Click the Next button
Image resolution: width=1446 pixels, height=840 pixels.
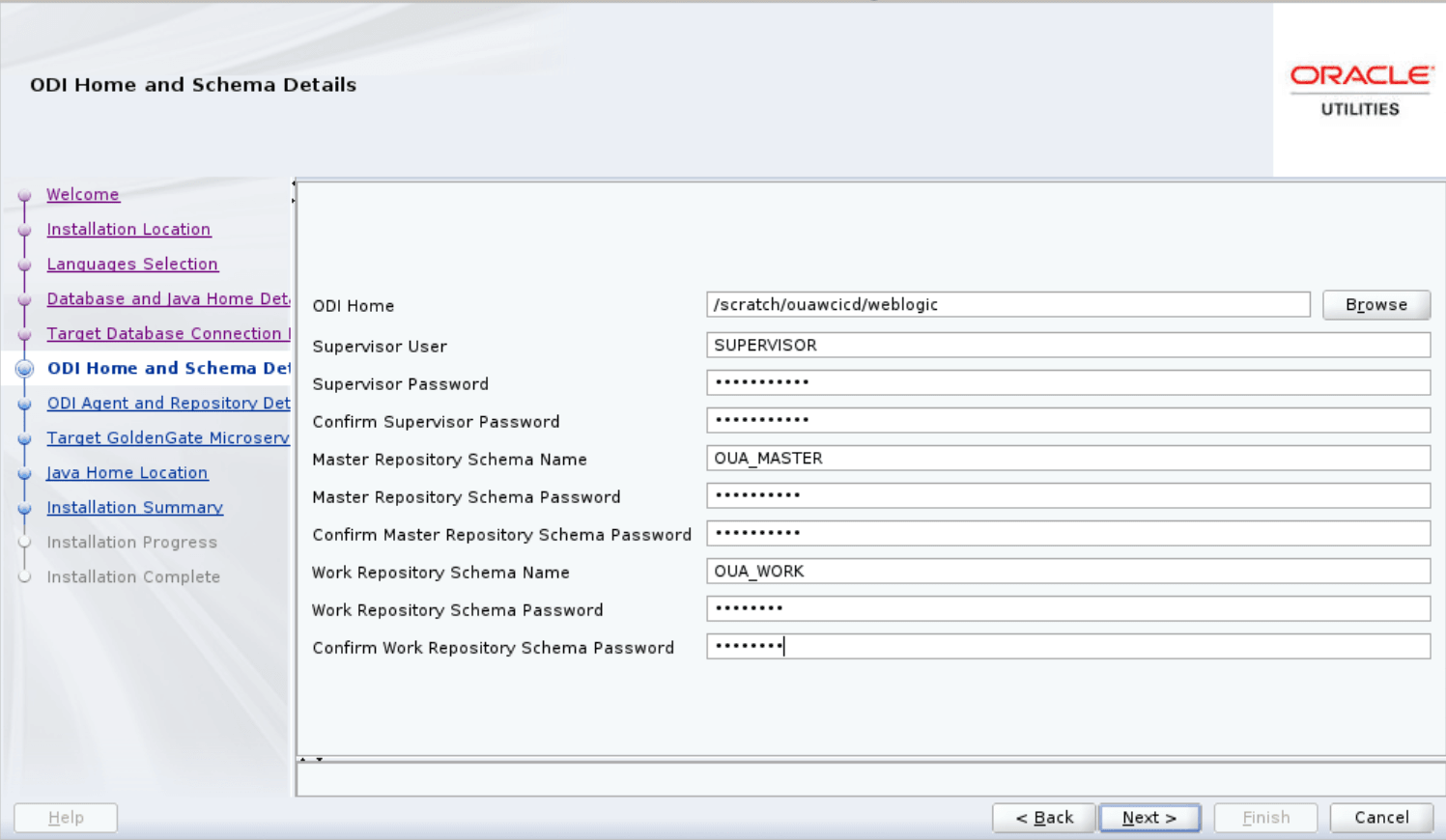tap(1149, 818)
